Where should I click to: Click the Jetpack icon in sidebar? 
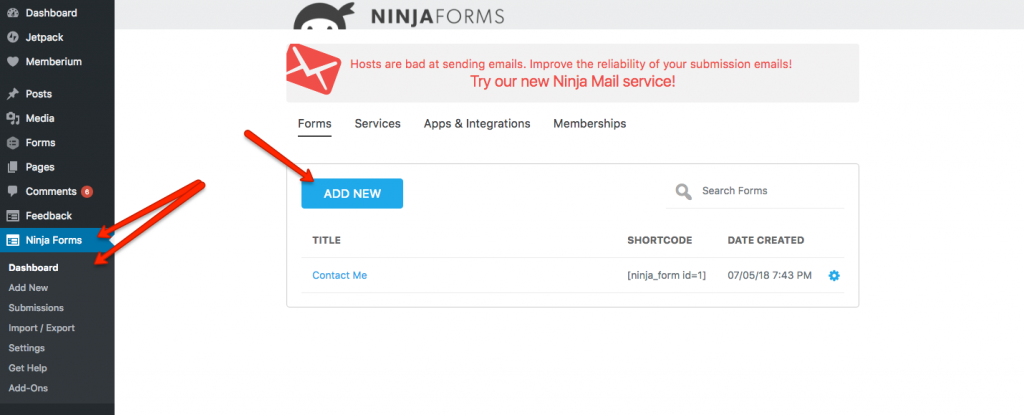[x=12, y=37]
